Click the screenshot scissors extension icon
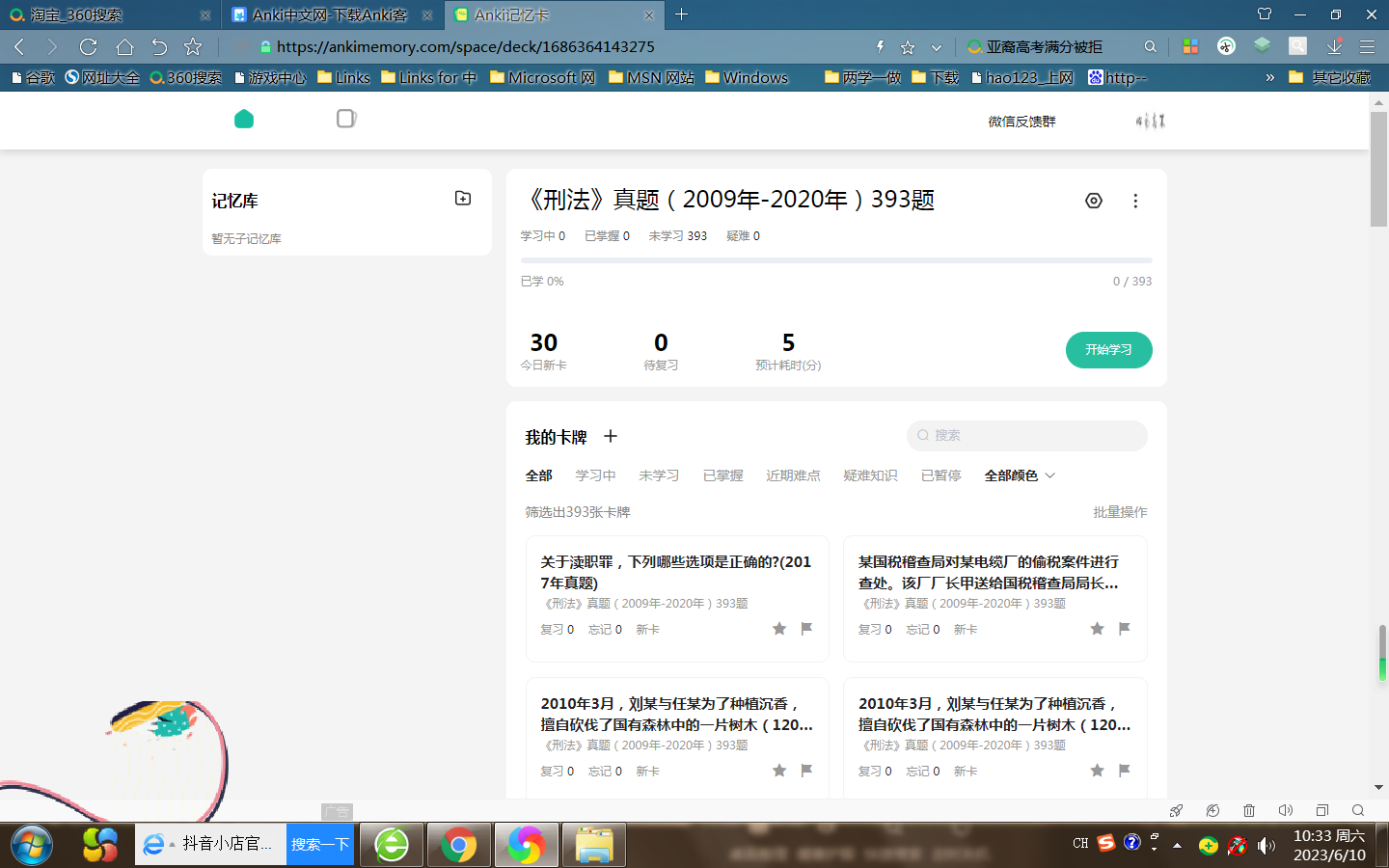Screen dimensions: 1389x868 tap(1226, 46)
